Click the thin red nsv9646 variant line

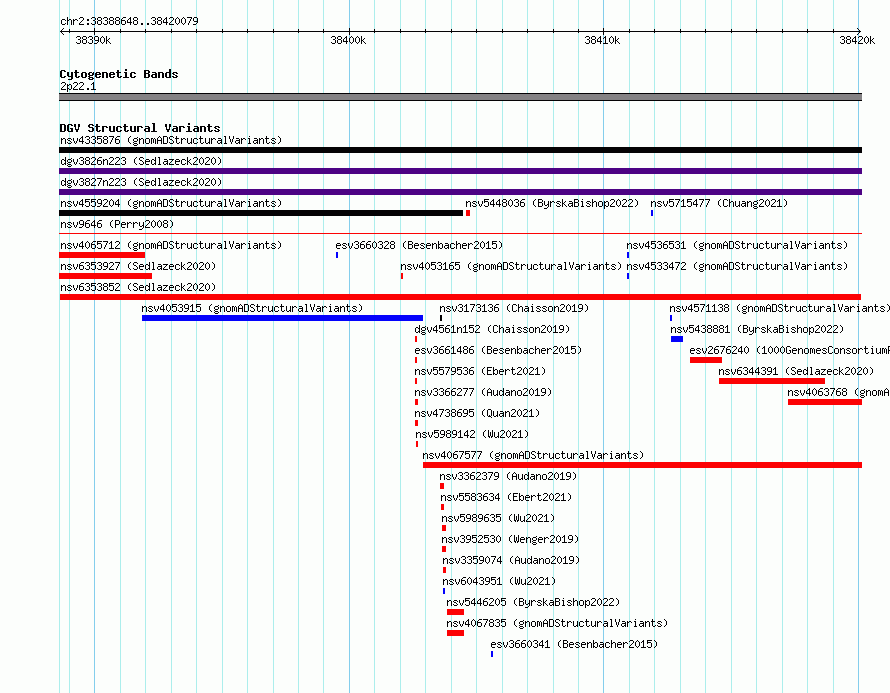click(x=460, y=233)
